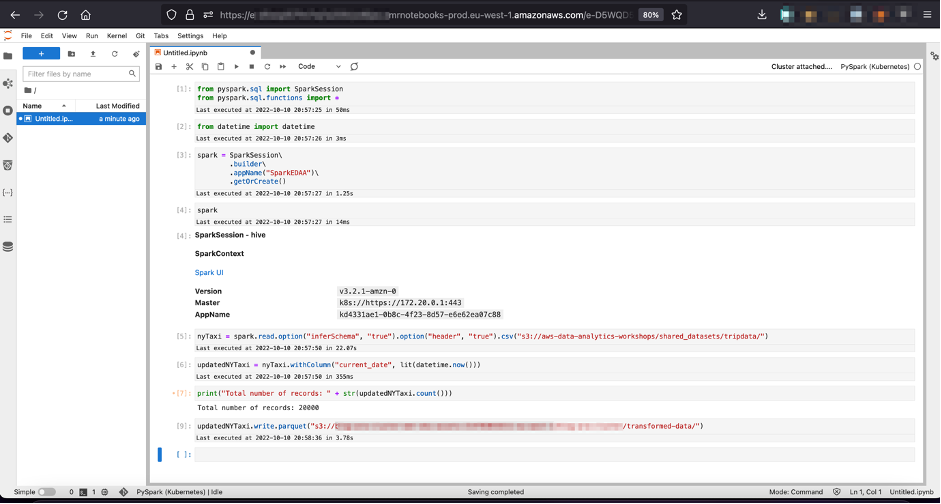The height and width of the screenshot is (504, 941).
Task: Sort files by the Name column header
Action: (x=33, y=106)
